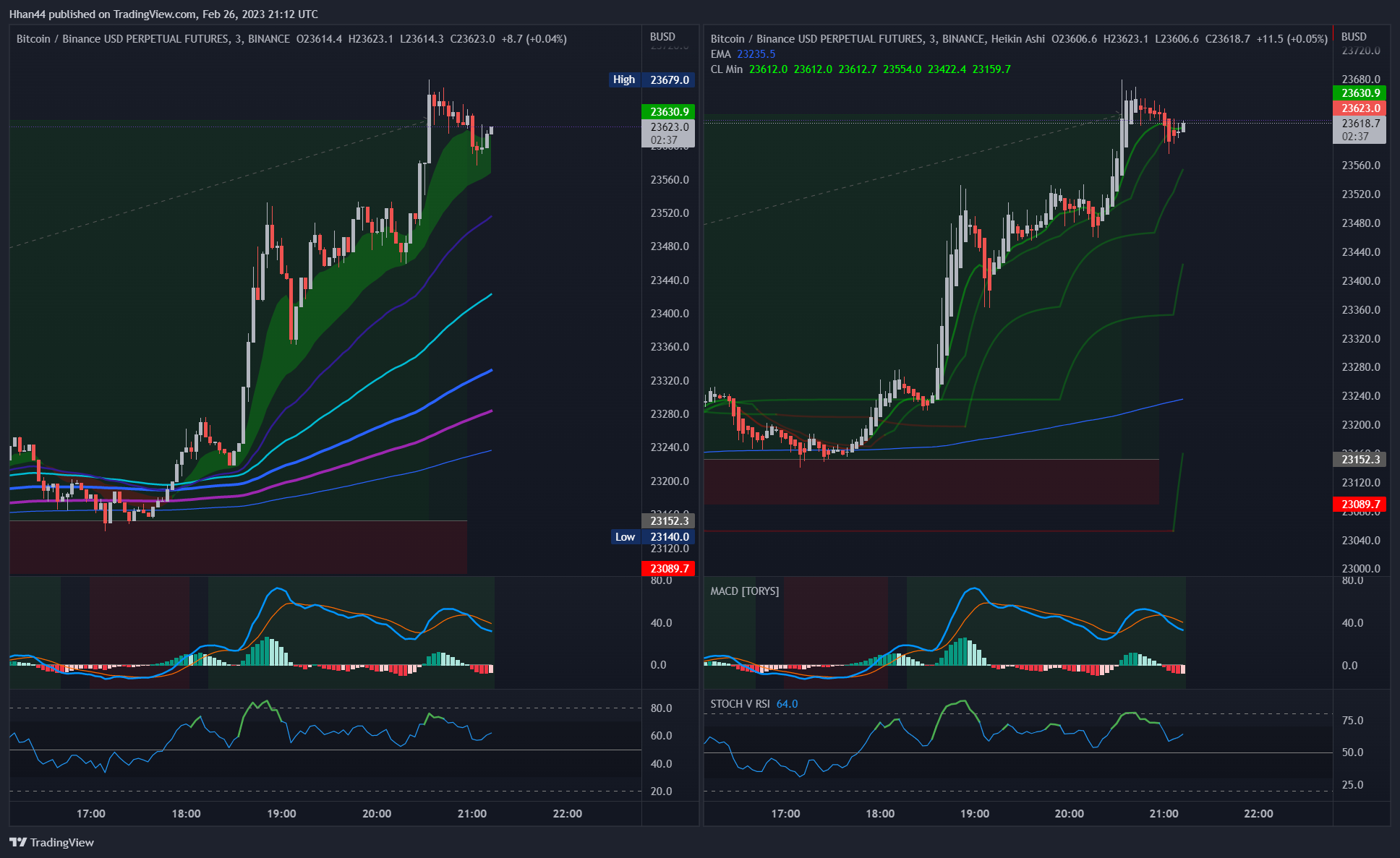The height and width of the screenshot is (858, 1400).
Task: Click the 20.0 stochastic scale value, left chart
Action: point(661,791)
